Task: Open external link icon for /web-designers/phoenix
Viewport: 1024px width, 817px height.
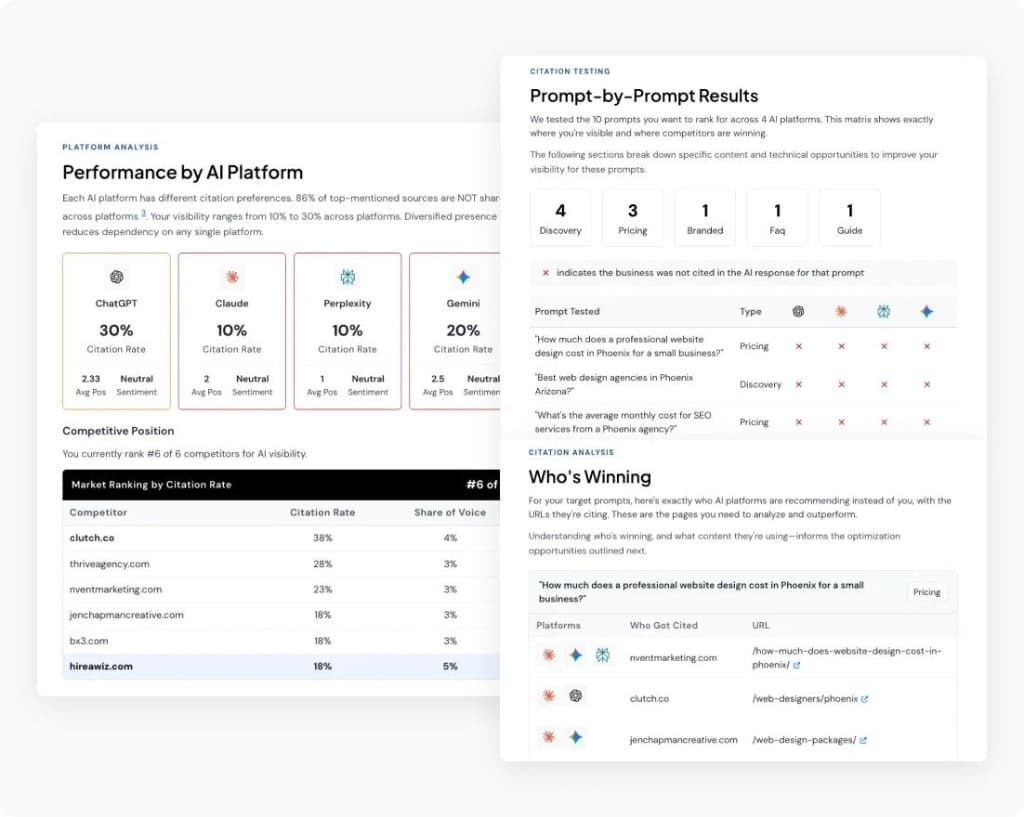Action: 865,699
